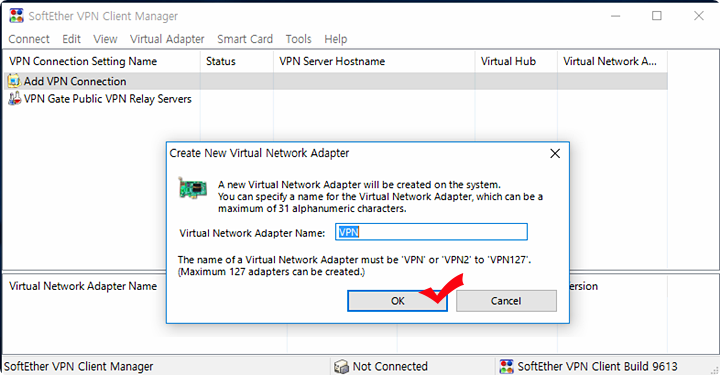Screen dimensions: 720x375
Task: Click 'SoftEther VPN Client Manager' status bar text
Action: (x=79, y=366)
